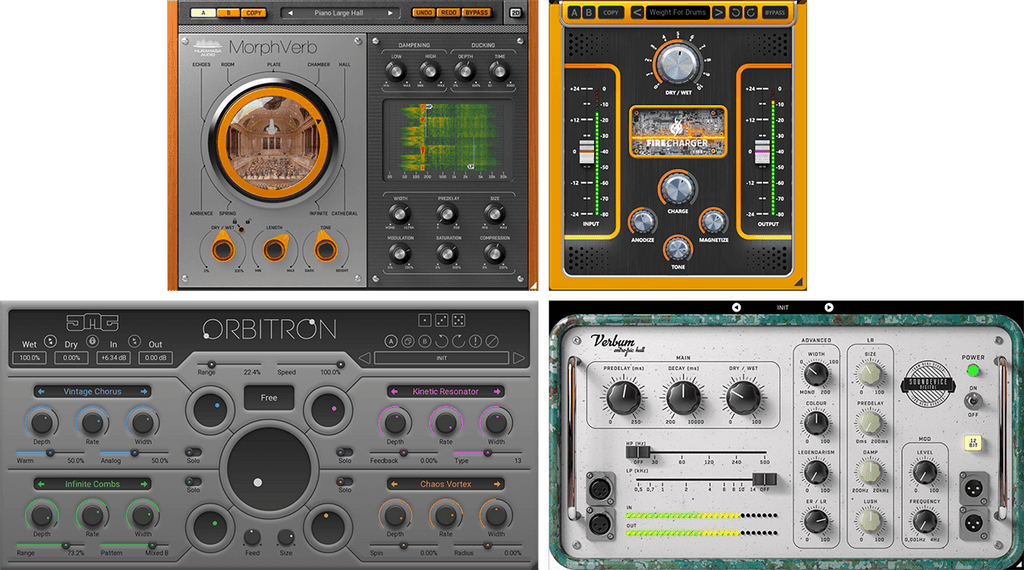Click Verbum's DECAY (ms) knob
1024x570 pixels.
[684, 396]
